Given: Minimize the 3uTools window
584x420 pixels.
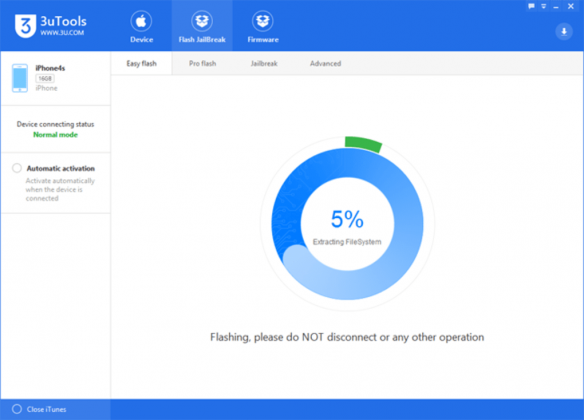Looking at the screenshot, I should point(556,7).
